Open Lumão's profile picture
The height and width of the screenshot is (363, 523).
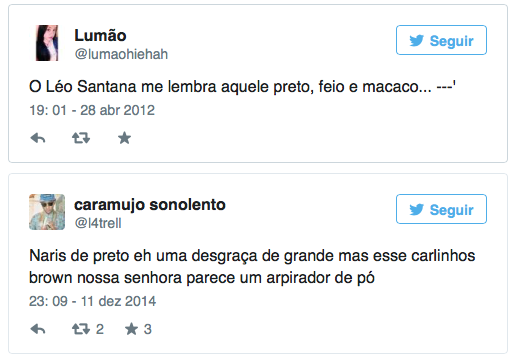(47, 43)
